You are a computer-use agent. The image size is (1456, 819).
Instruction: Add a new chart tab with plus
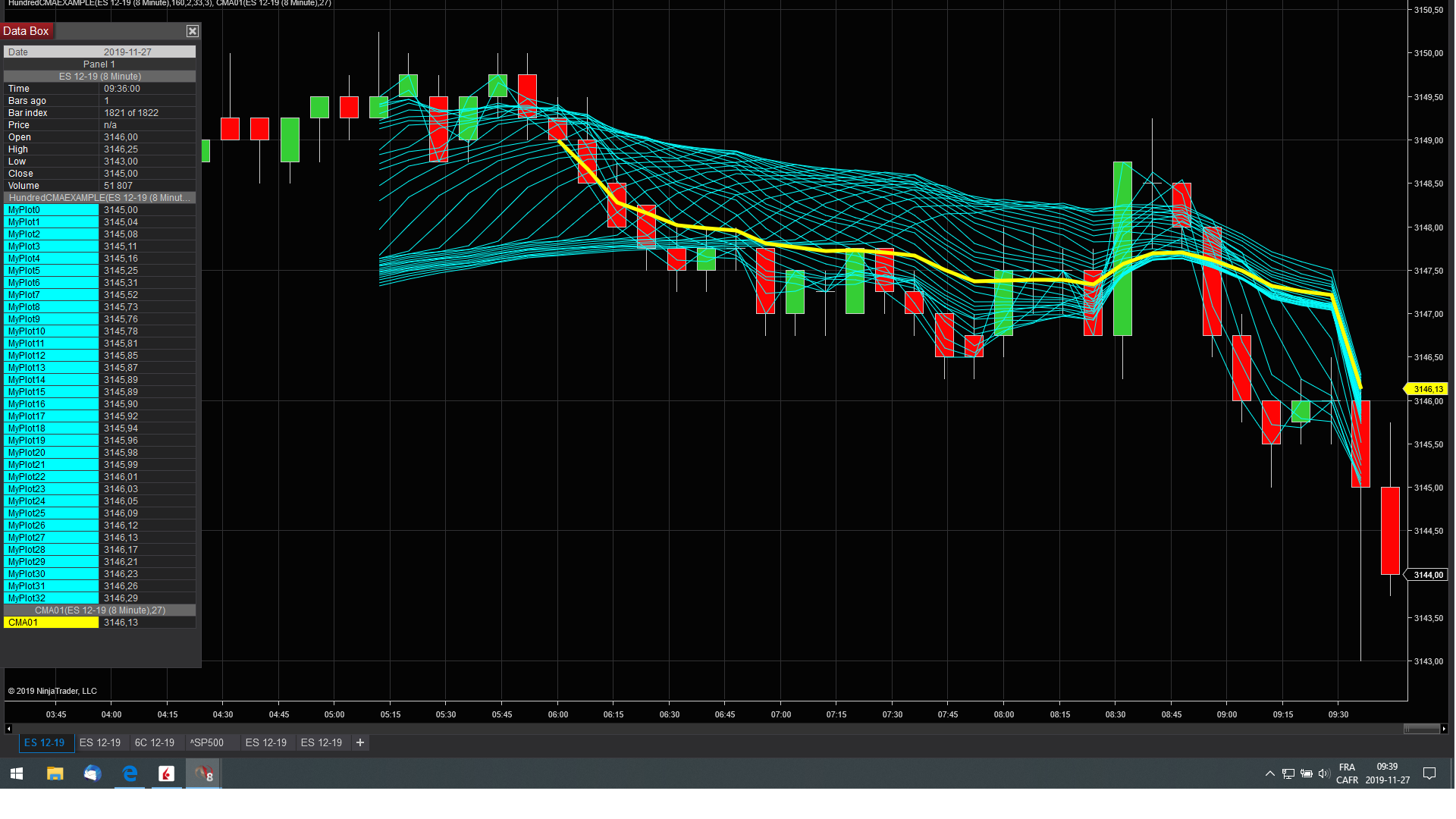(360, 742)
